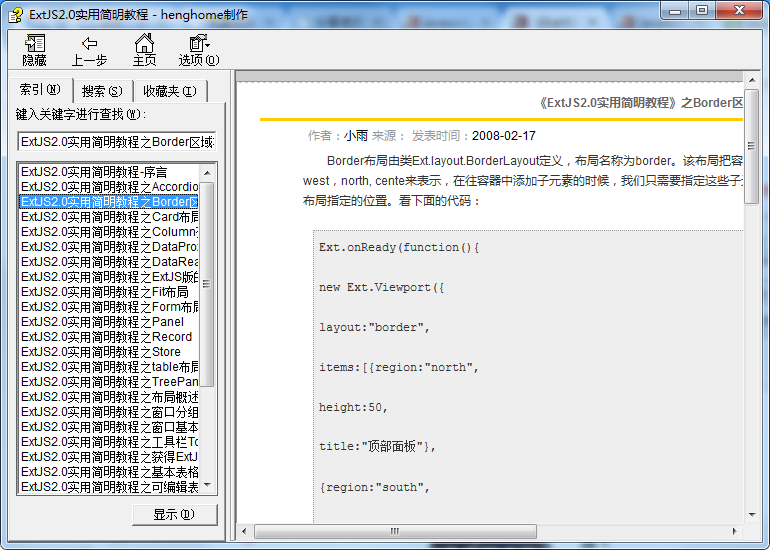Go back with the 上一步 arrow icon
Image resolution: width=770 pixels, height=550 pixels.
point(89,43)
